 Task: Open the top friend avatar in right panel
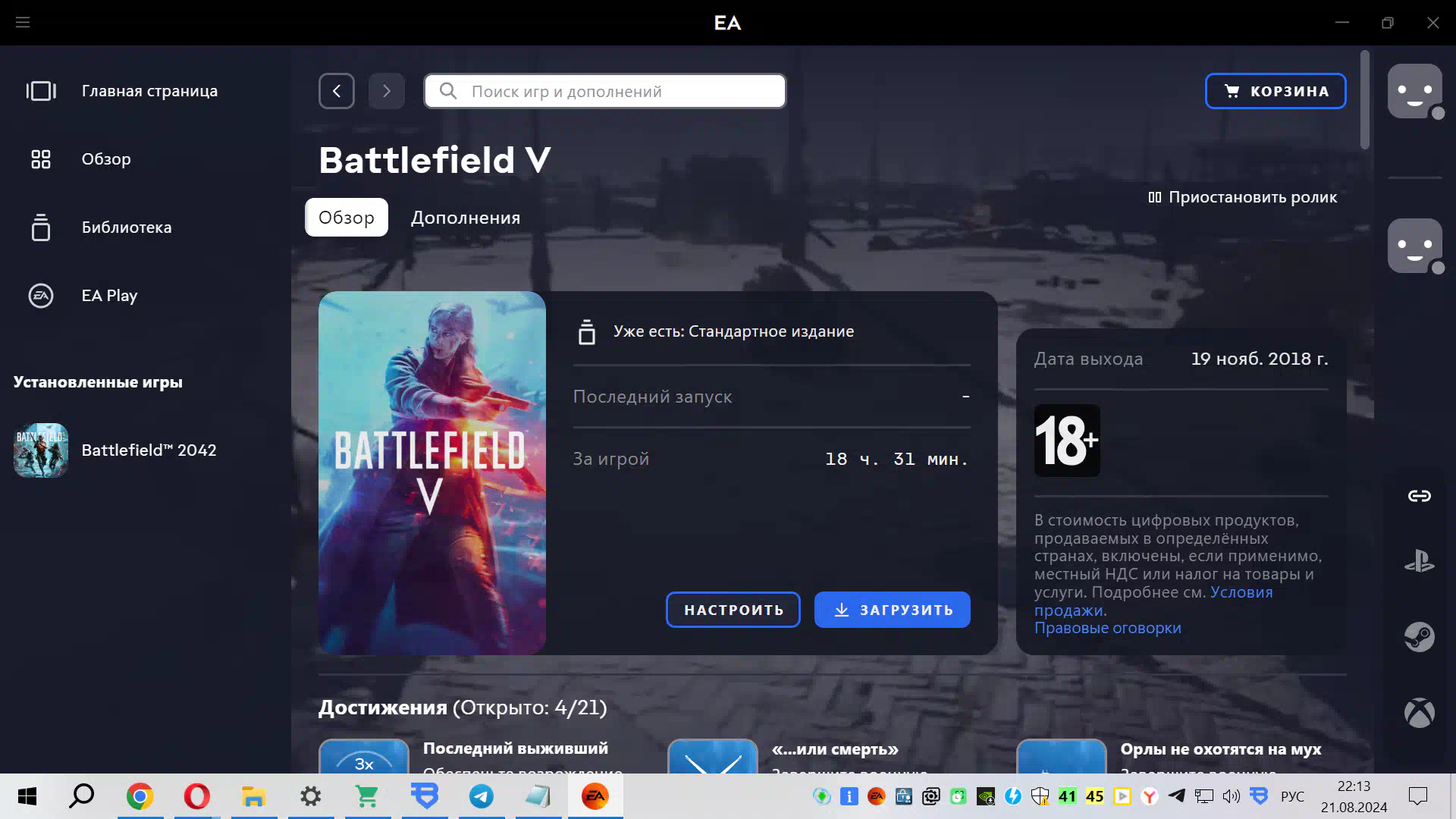pyautogui.click(x=1415, y=91)
